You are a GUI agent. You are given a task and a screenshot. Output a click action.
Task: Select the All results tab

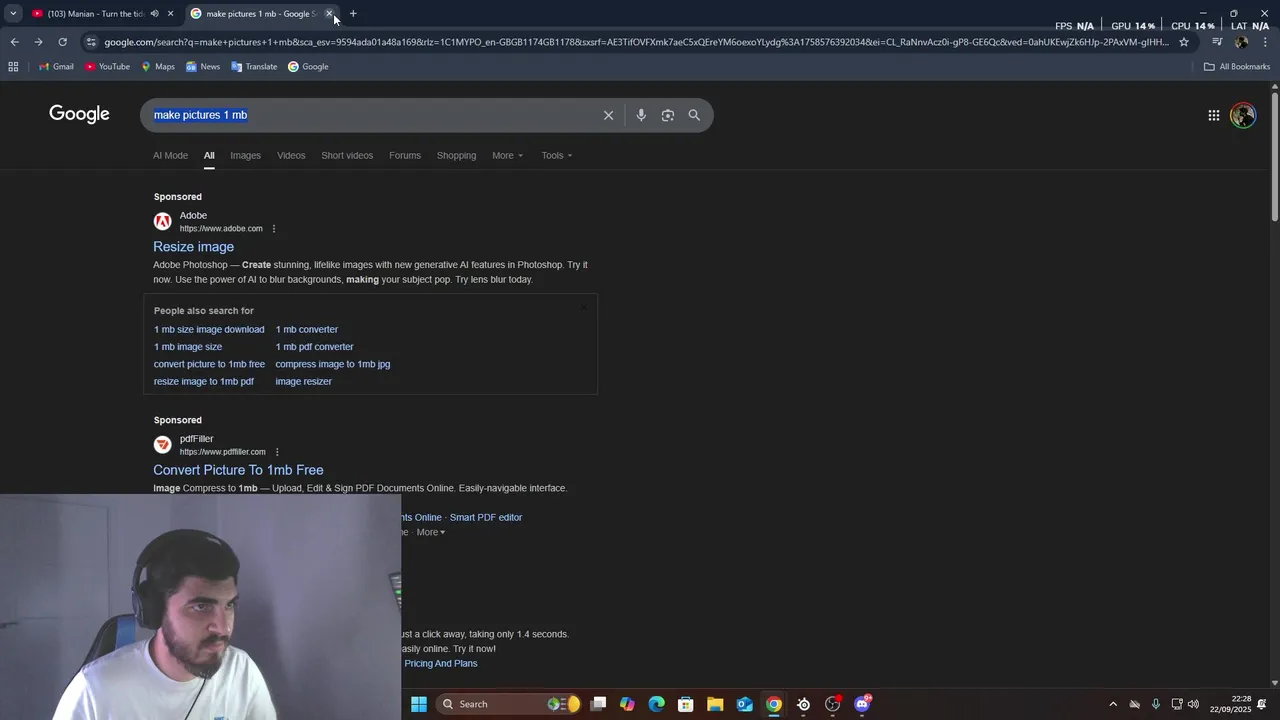click(209, 155)
